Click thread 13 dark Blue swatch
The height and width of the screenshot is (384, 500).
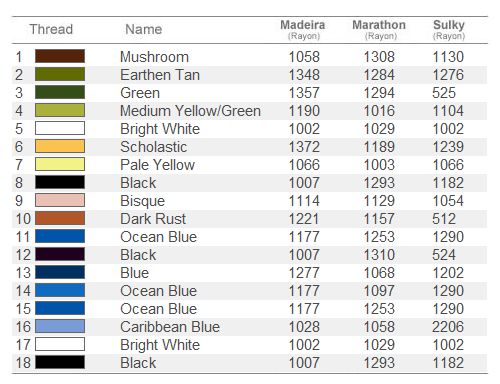click(x=60, y=272)
